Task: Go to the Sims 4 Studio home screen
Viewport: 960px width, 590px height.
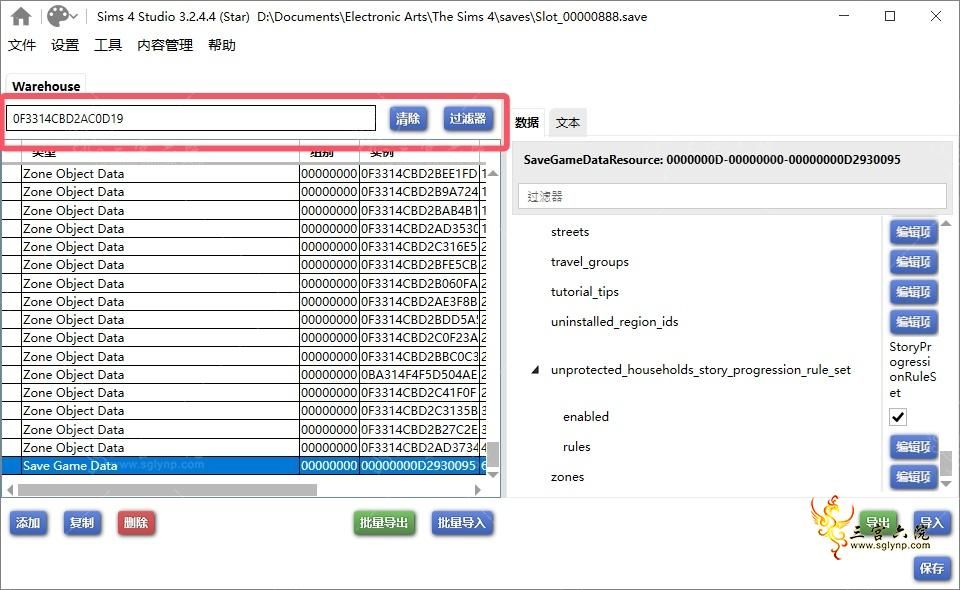Action: 21,17
